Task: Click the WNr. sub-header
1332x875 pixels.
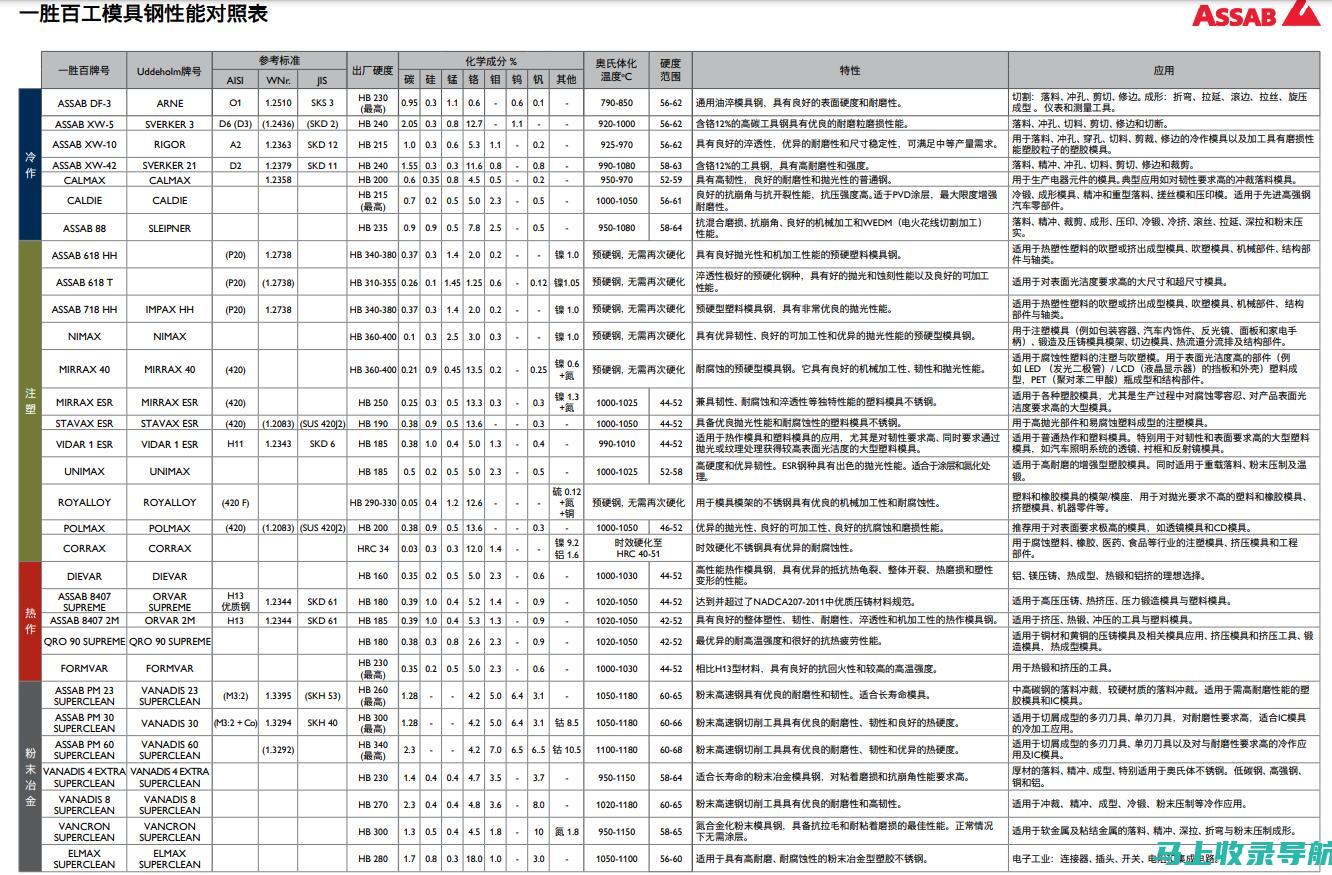Action: click(x=277, y=80)
